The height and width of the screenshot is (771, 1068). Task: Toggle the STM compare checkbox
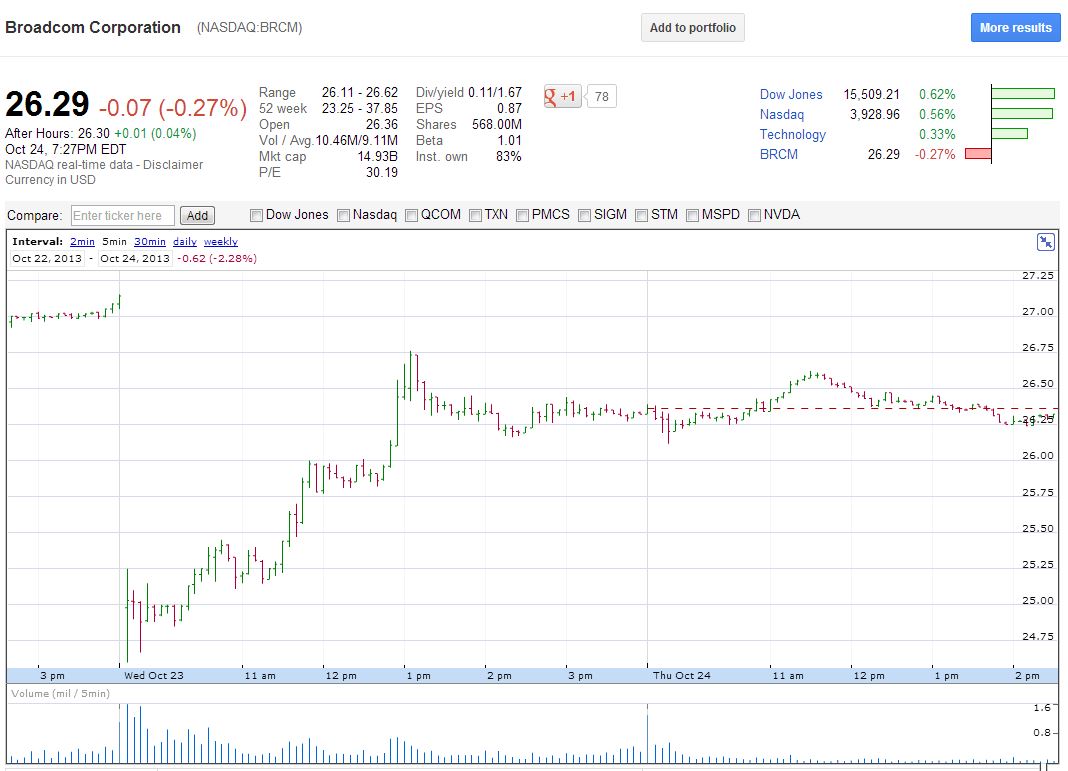642,215
